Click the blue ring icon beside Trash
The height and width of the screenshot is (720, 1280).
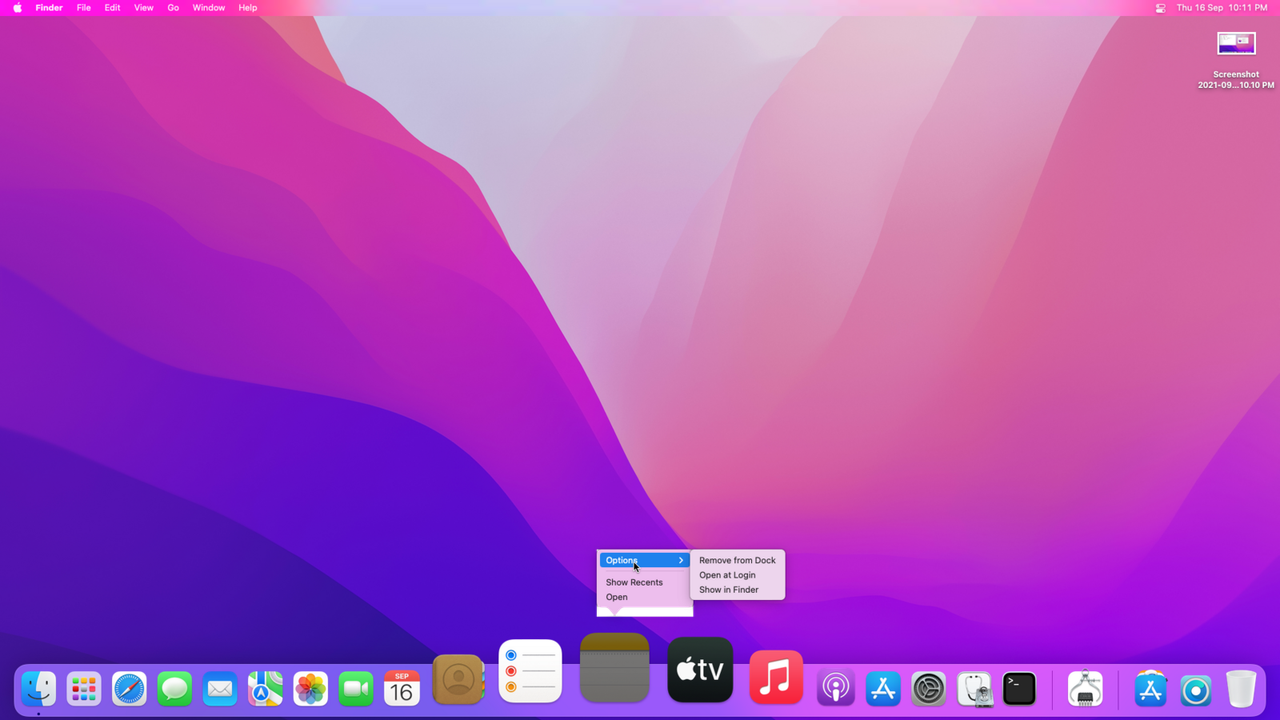click(1196, 689)
